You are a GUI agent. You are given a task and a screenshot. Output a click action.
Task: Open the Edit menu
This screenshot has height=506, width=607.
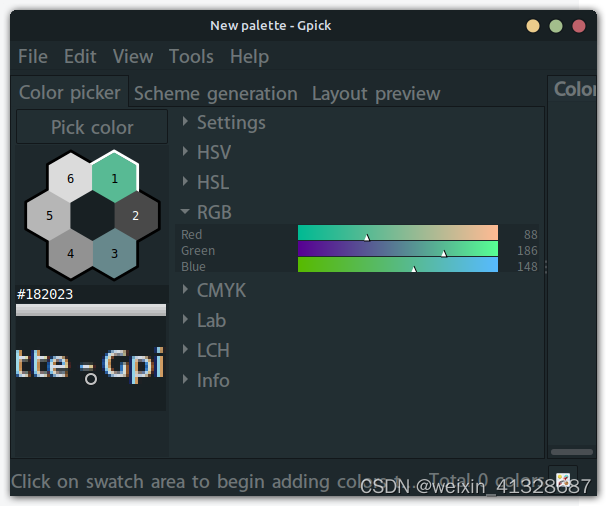80,57
